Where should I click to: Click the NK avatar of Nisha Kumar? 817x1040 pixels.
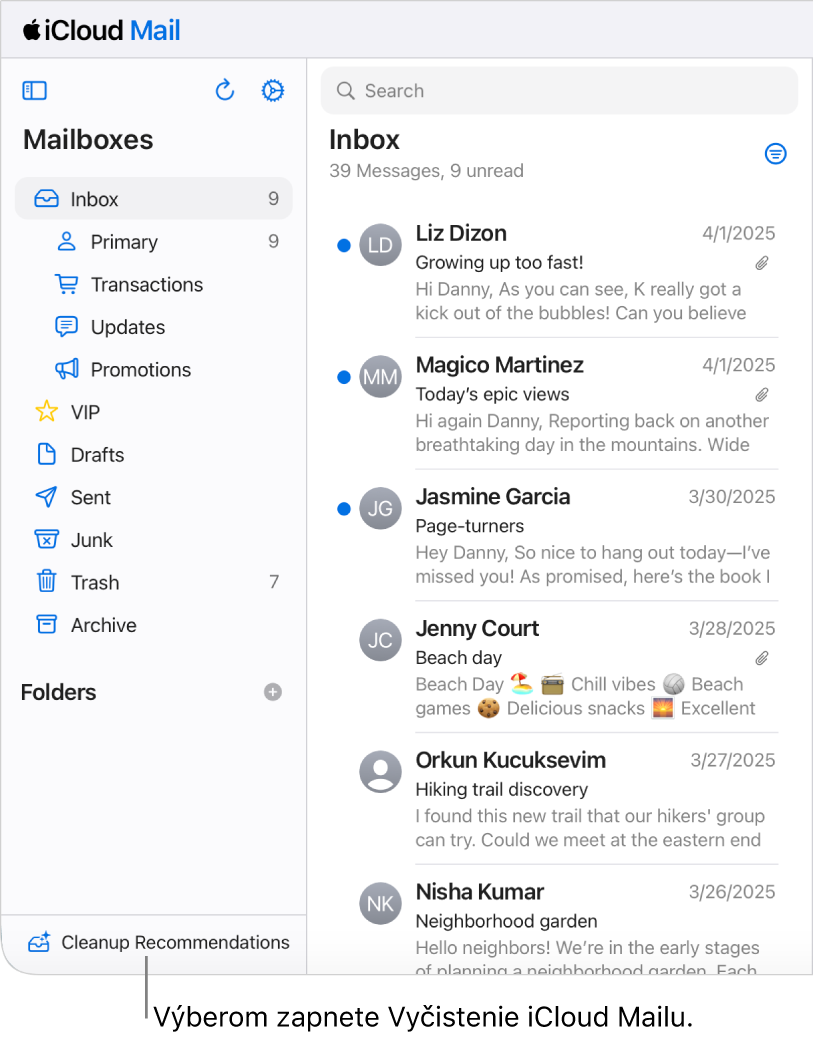[x=381, y=904]
